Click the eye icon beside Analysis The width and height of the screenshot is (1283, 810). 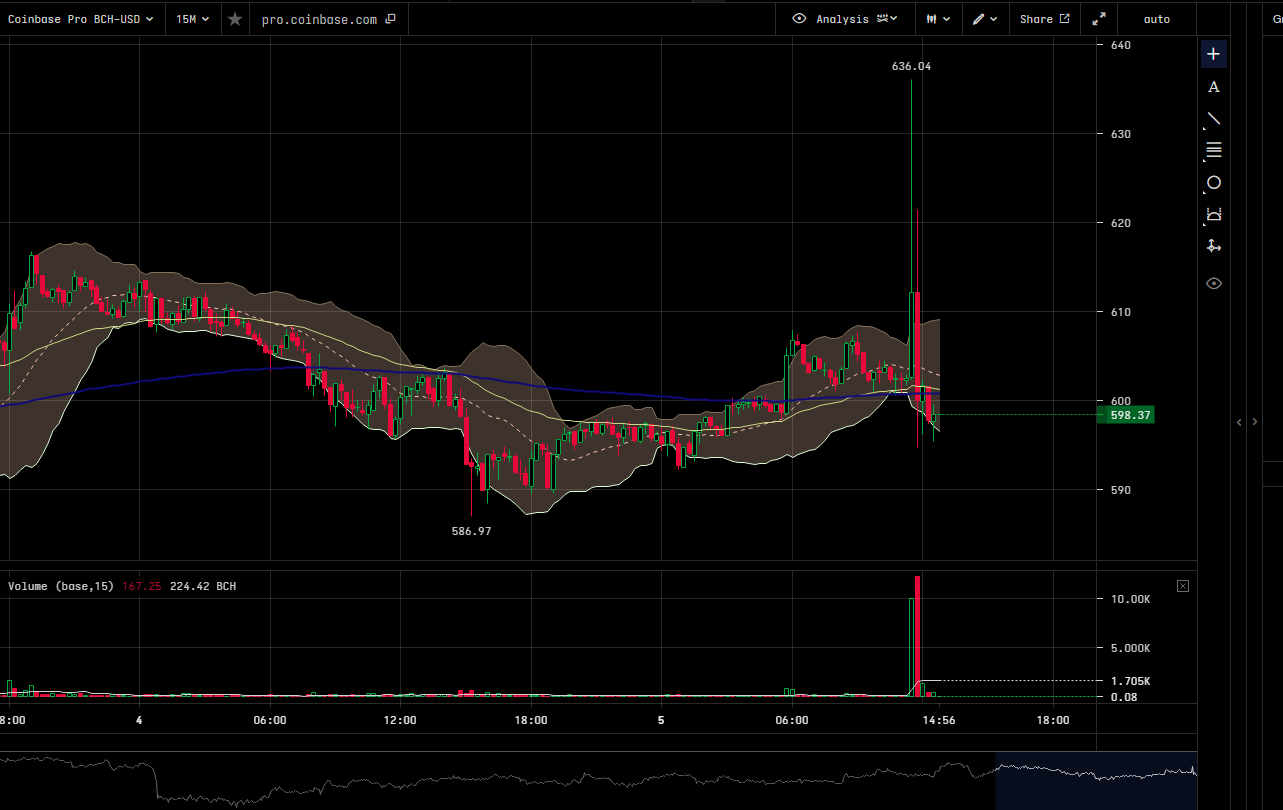[799, 19]
